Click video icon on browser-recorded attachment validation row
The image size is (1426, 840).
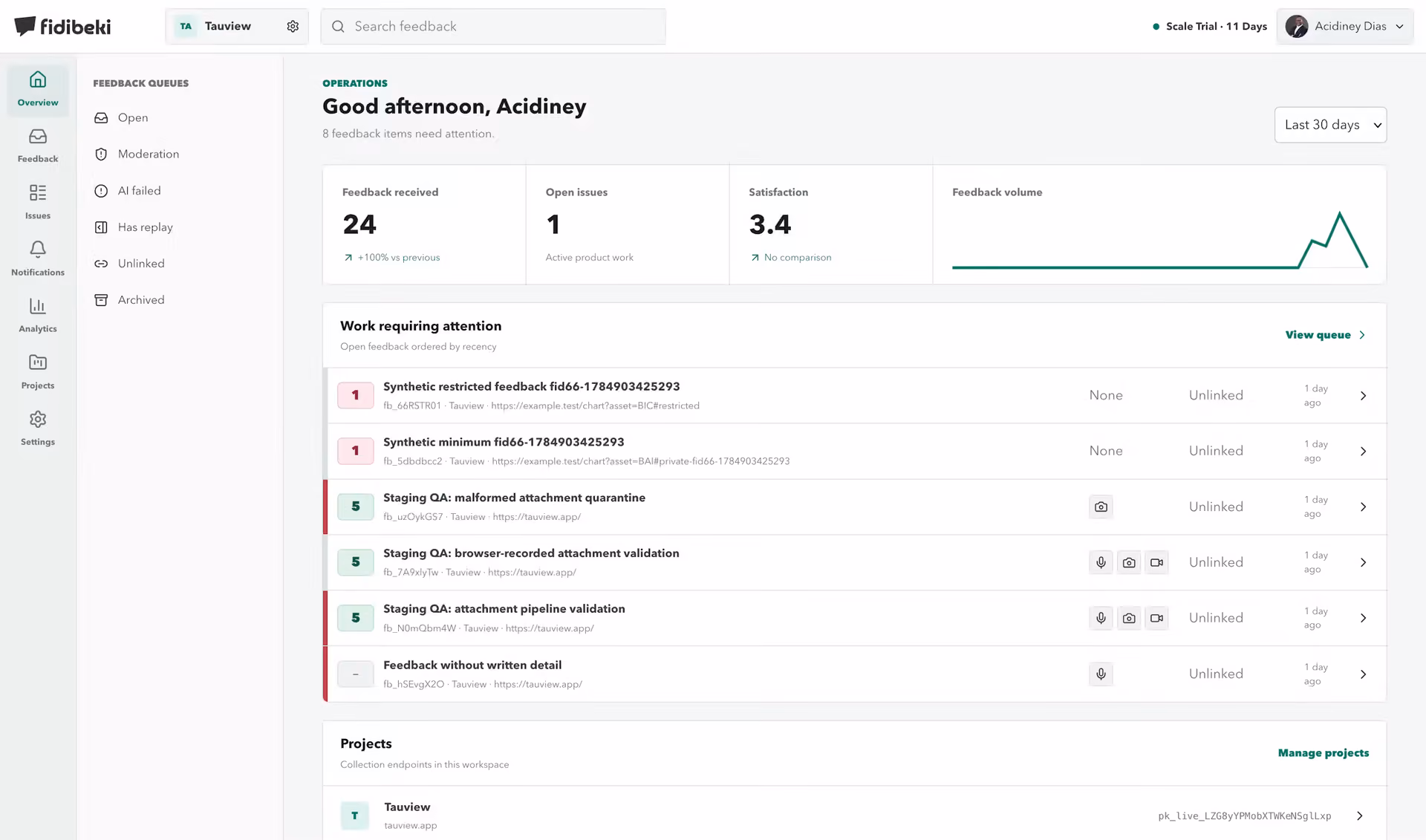click(x=1156, y=562)
